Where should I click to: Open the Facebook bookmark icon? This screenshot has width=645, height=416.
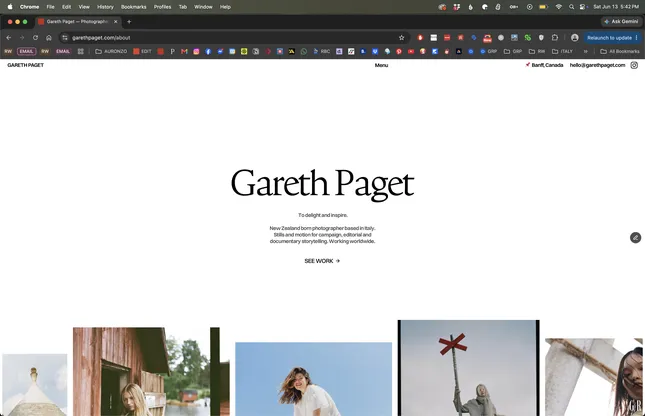point(208,51)
